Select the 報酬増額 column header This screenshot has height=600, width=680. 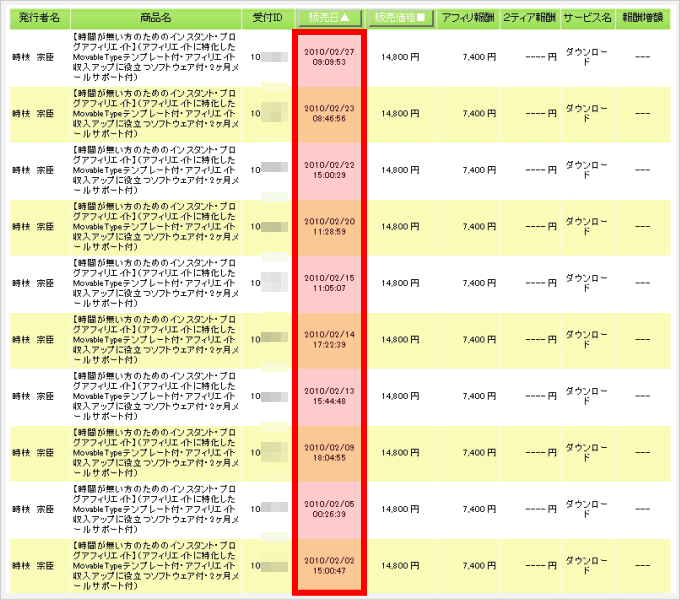tap(643, 18)
